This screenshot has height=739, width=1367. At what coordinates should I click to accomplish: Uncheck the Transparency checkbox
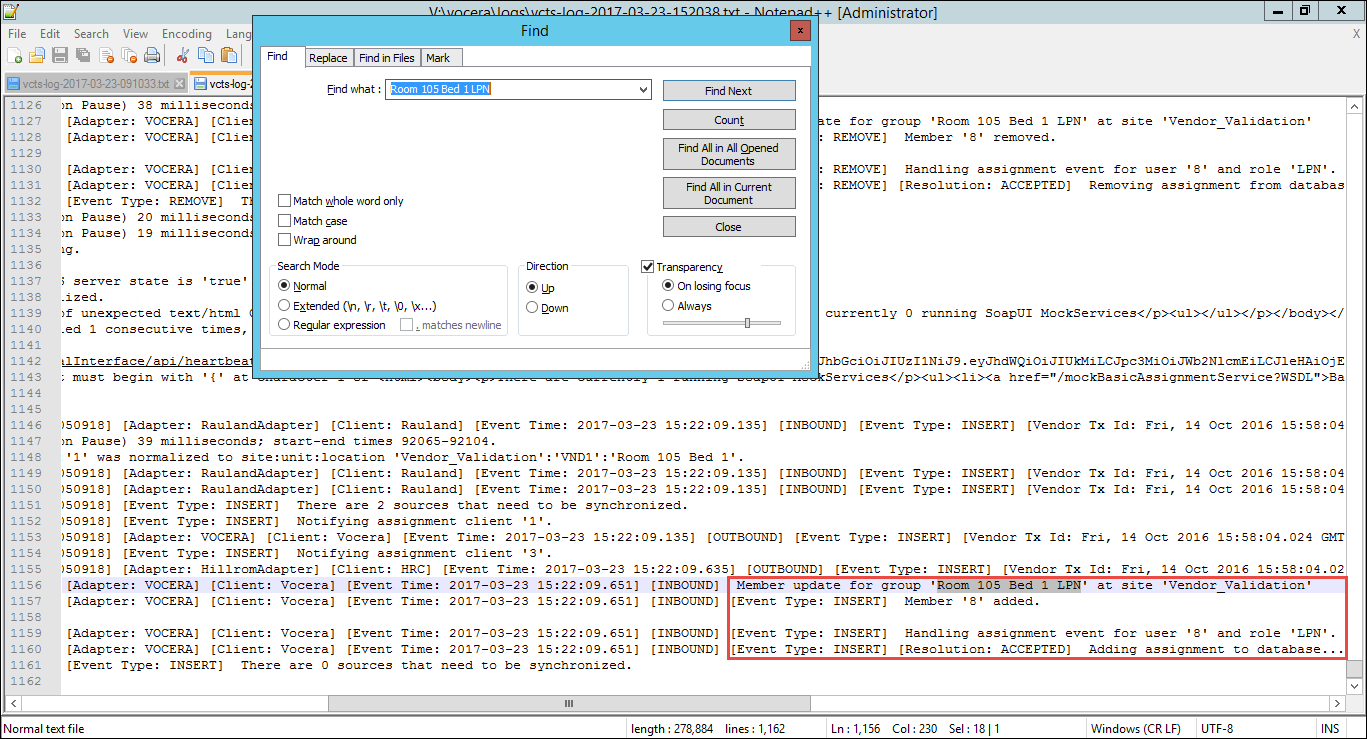648,267
